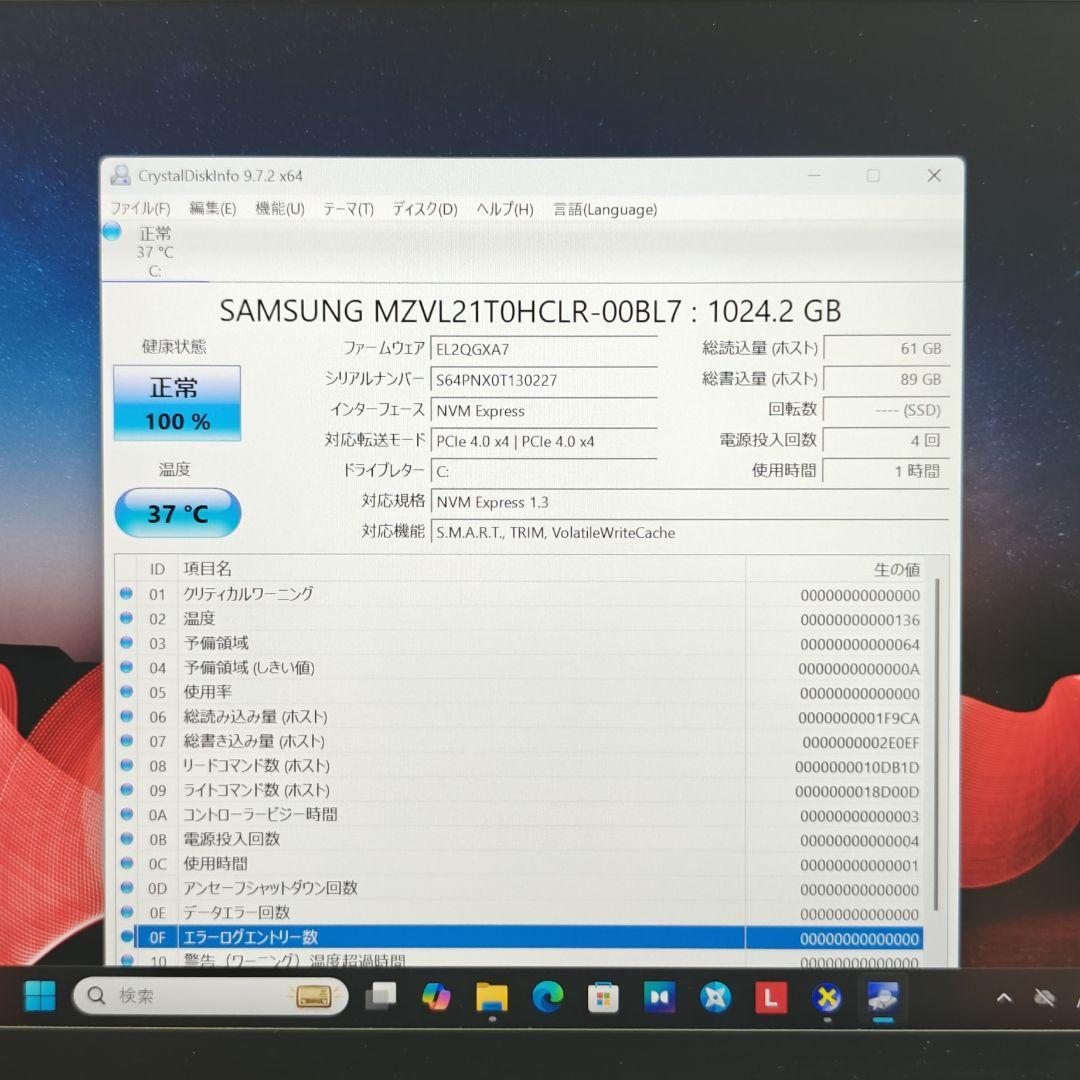Open the red L Lenovo app icon
Screen dimensions: 1080x1080
(x=771, y=997)
